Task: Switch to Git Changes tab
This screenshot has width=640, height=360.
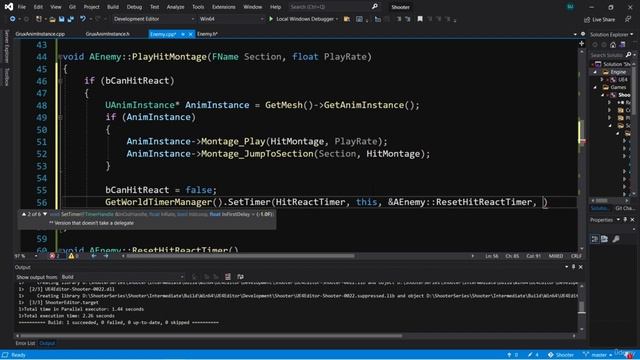Action: click(x=624, y=208)
